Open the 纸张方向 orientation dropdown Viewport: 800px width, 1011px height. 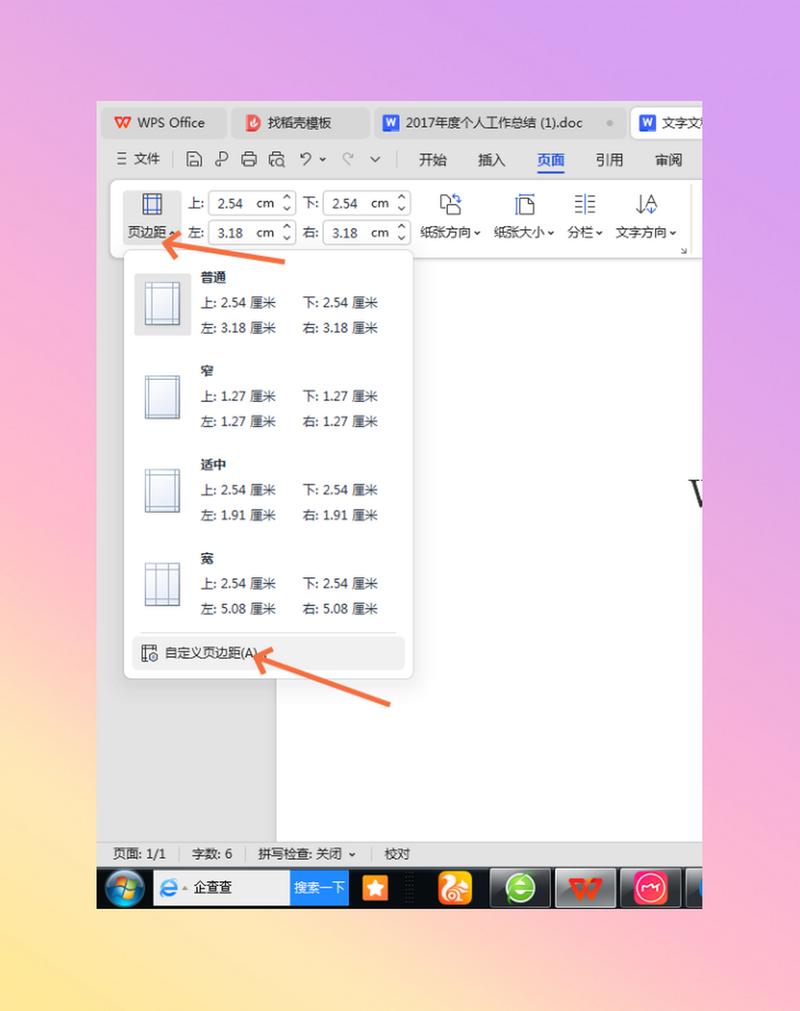[451, 217]
